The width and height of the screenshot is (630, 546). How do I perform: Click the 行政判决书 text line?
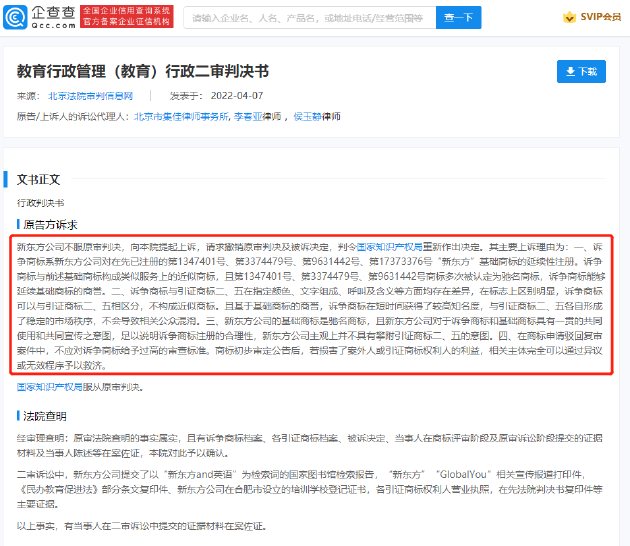point(40,203)
